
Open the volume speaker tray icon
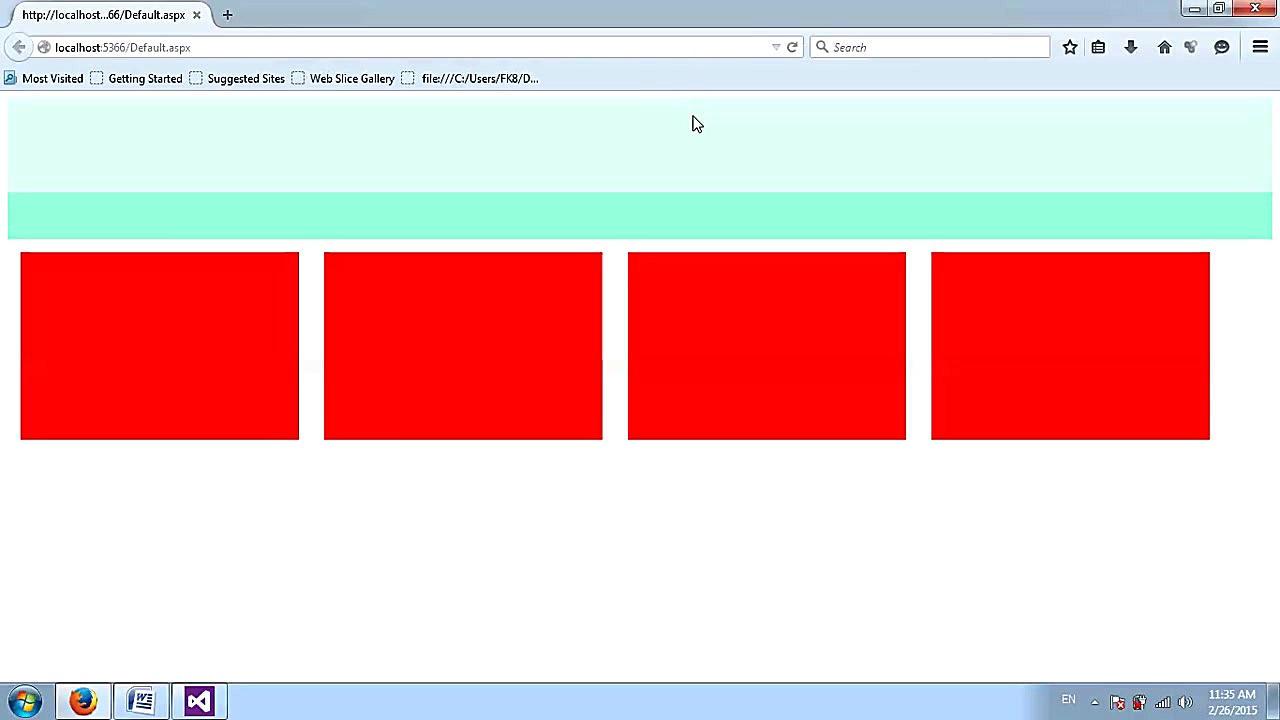click(1185, 702)
